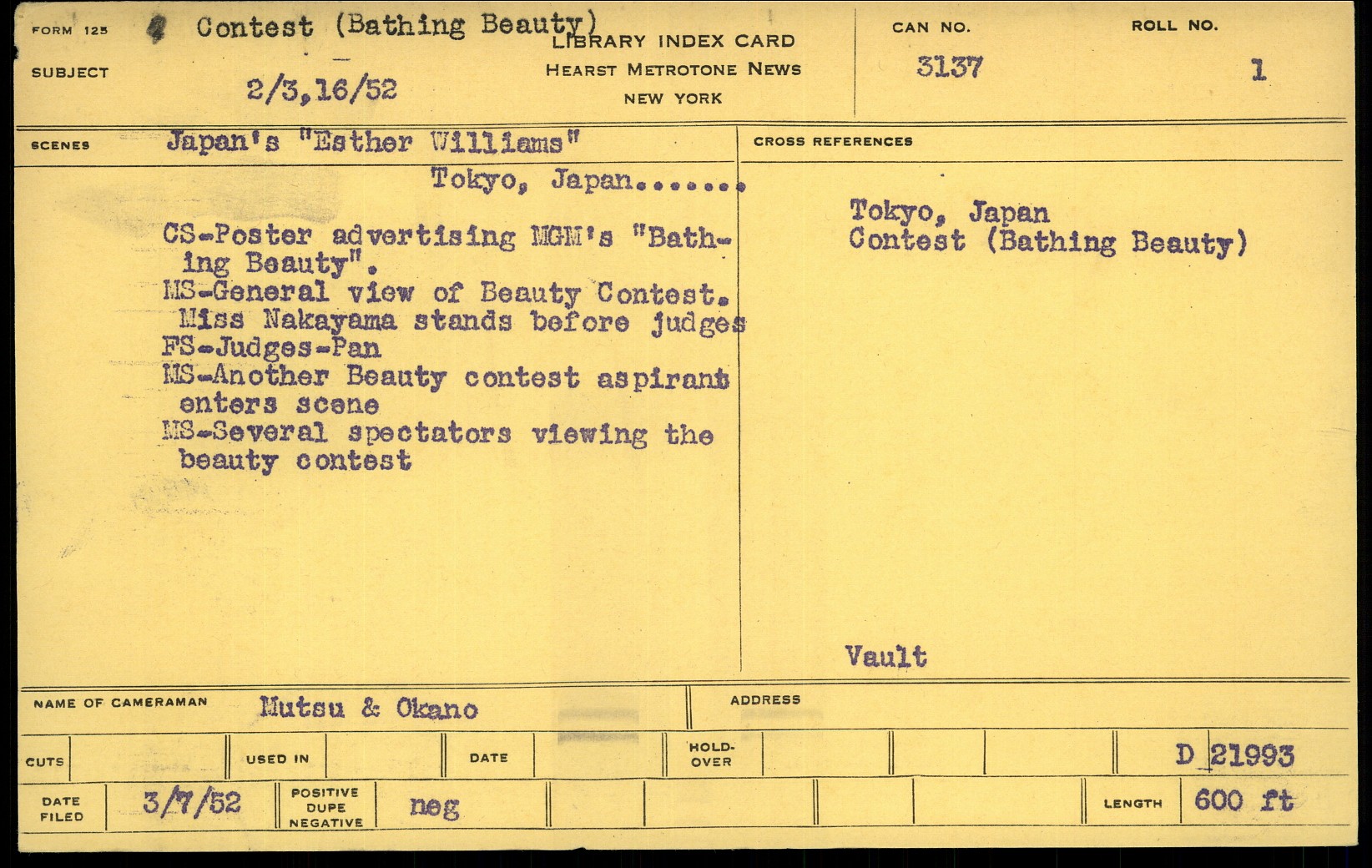Click the date filed value 3/7/52
The image size is (1372, 868).
pyautogui.click(x=192, y=804)
